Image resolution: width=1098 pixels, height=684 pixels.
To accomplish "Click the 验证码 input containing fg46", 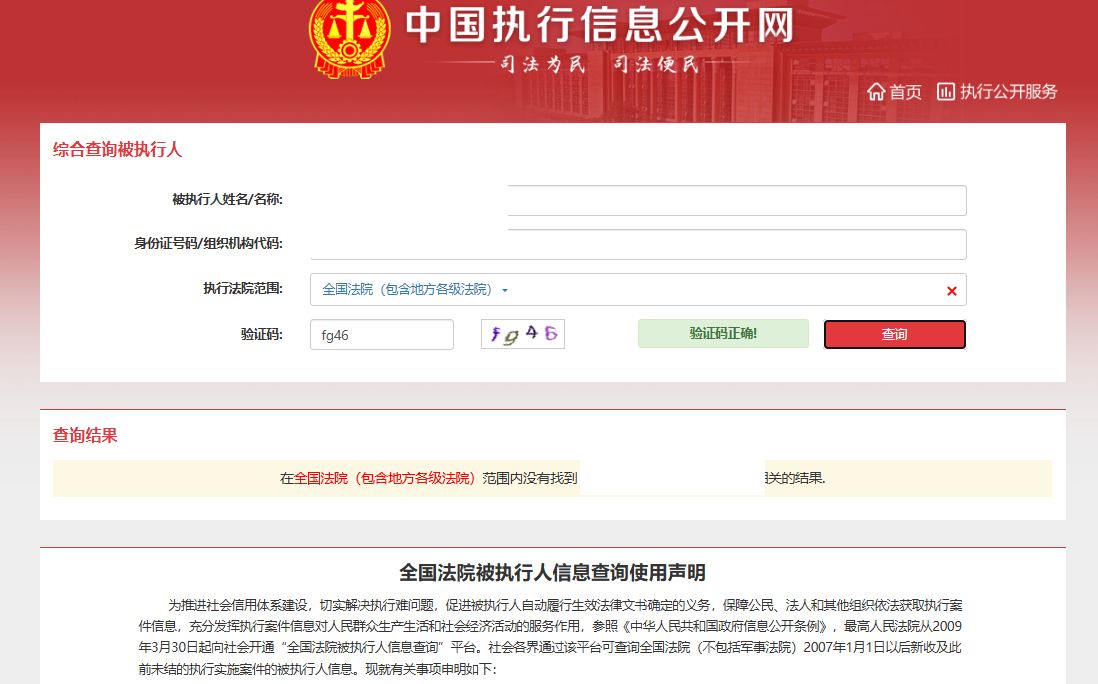I will pos(381,335).
